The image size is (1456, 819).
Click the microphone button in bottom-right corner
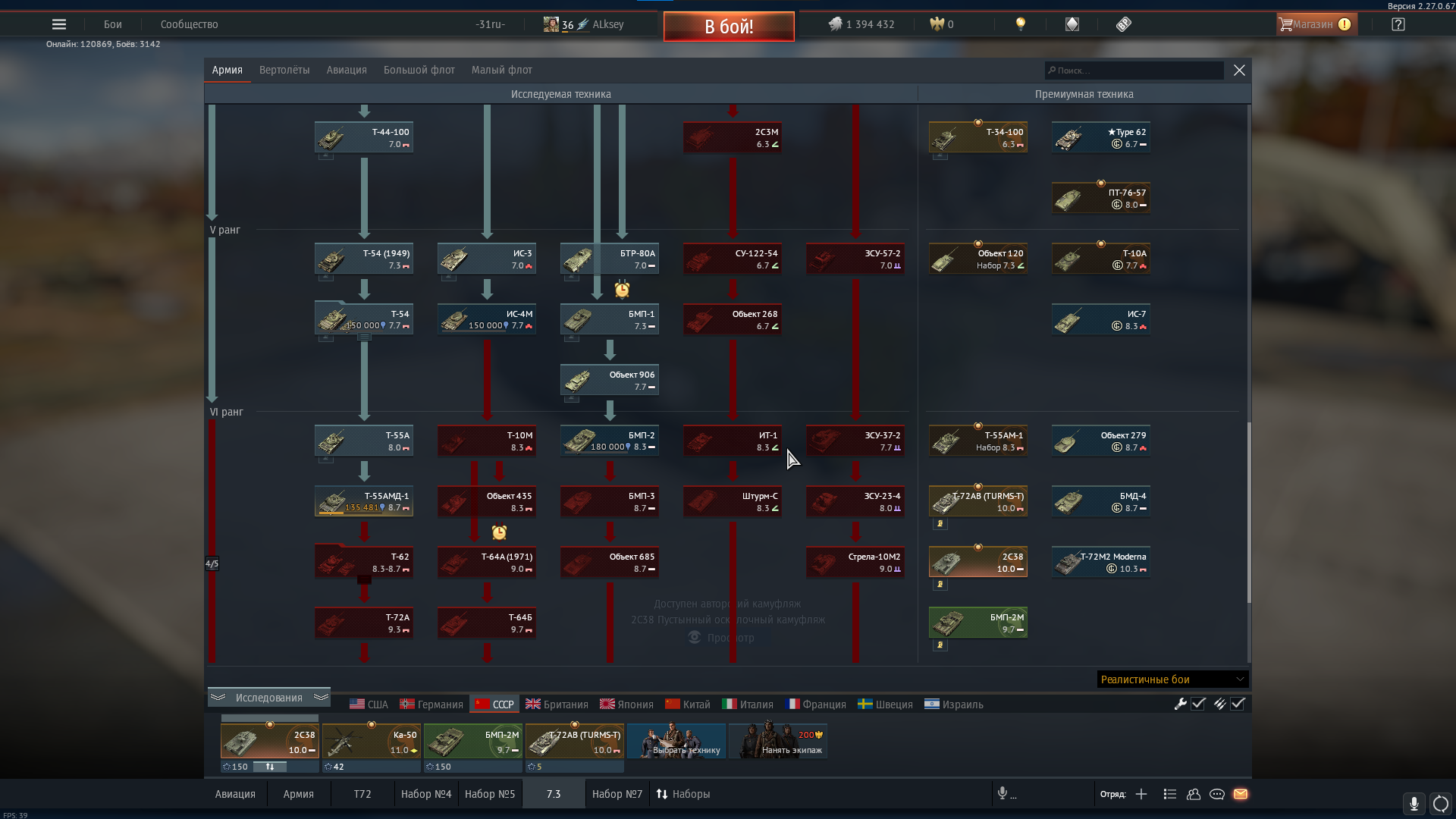tap(1414, 804)
